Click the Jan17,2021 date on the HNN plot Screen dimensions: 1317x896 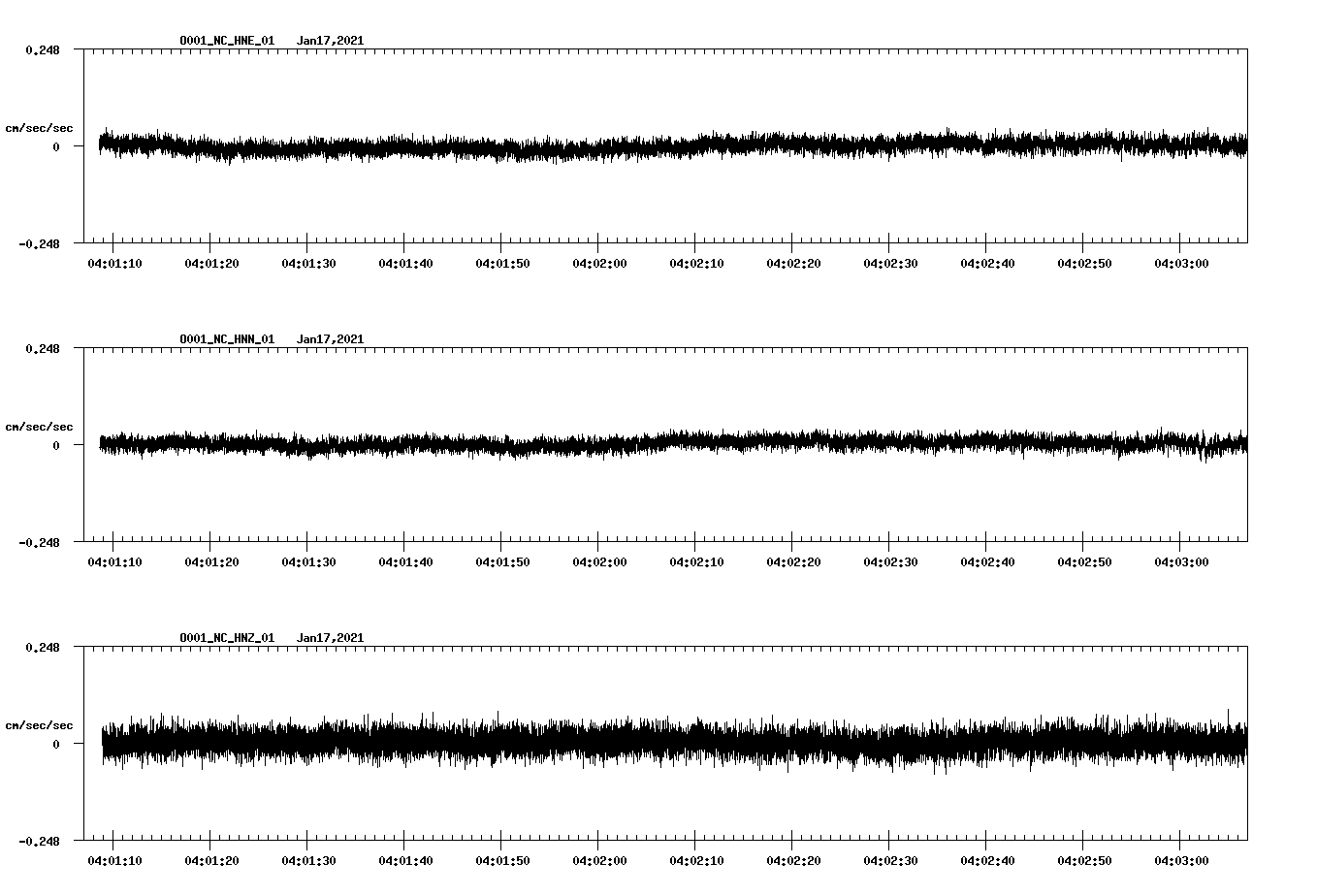pyautogui.click(x=331, y=338)
